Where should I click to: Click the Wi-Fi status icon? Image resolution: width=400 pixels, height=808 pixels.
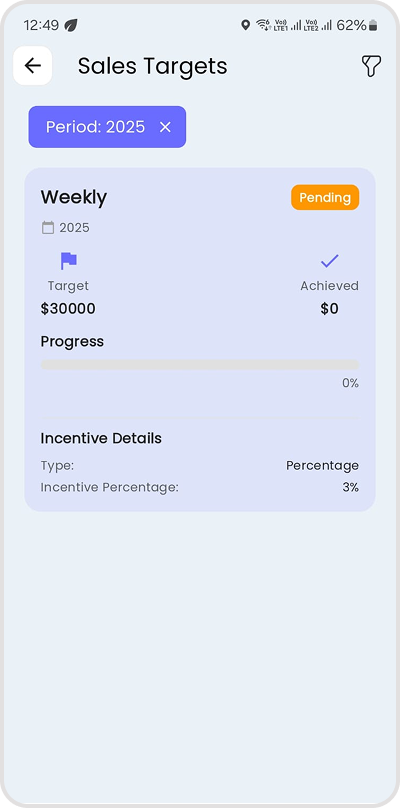click(x=263, y=25)
